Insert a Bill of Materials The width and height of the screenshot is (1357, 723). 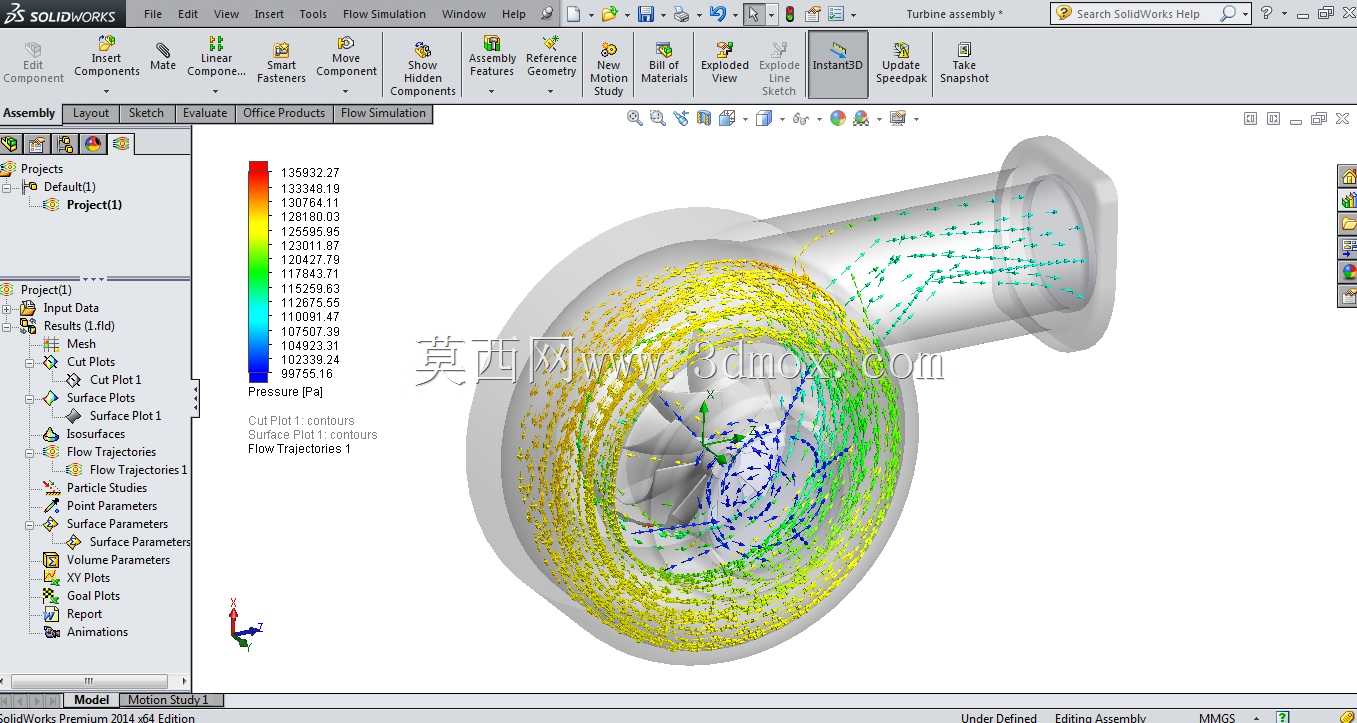point(664,63)
